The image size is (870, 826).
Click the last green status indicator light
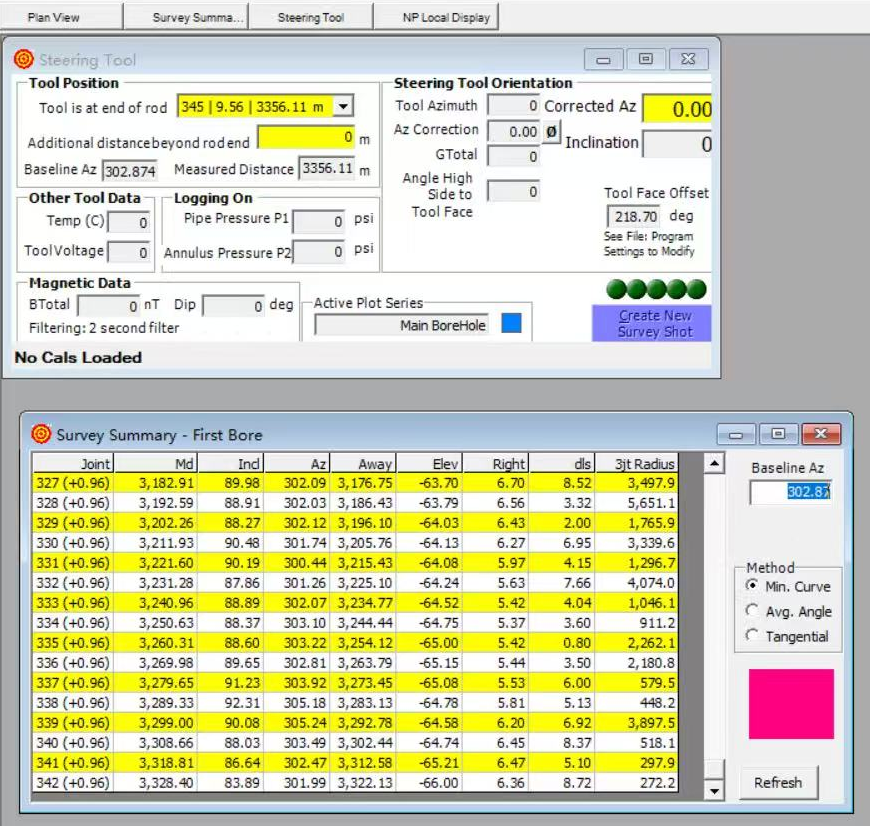click(x=697, y=290)
